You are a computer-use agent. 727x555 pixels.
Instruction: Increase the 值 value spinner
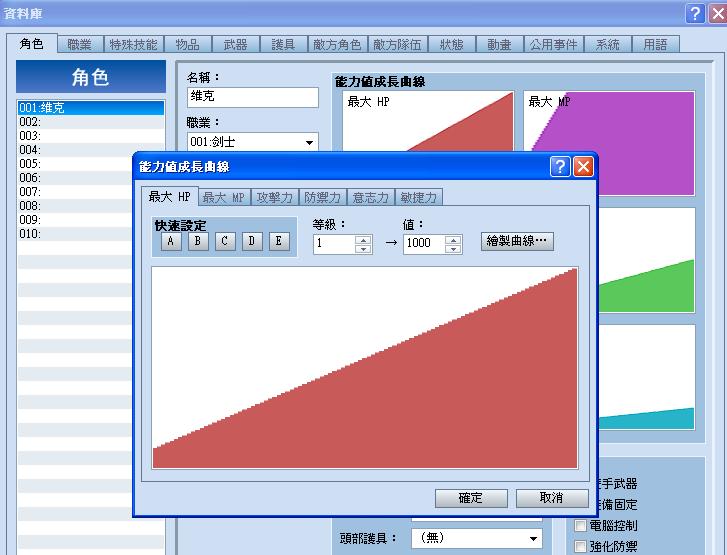453,240
